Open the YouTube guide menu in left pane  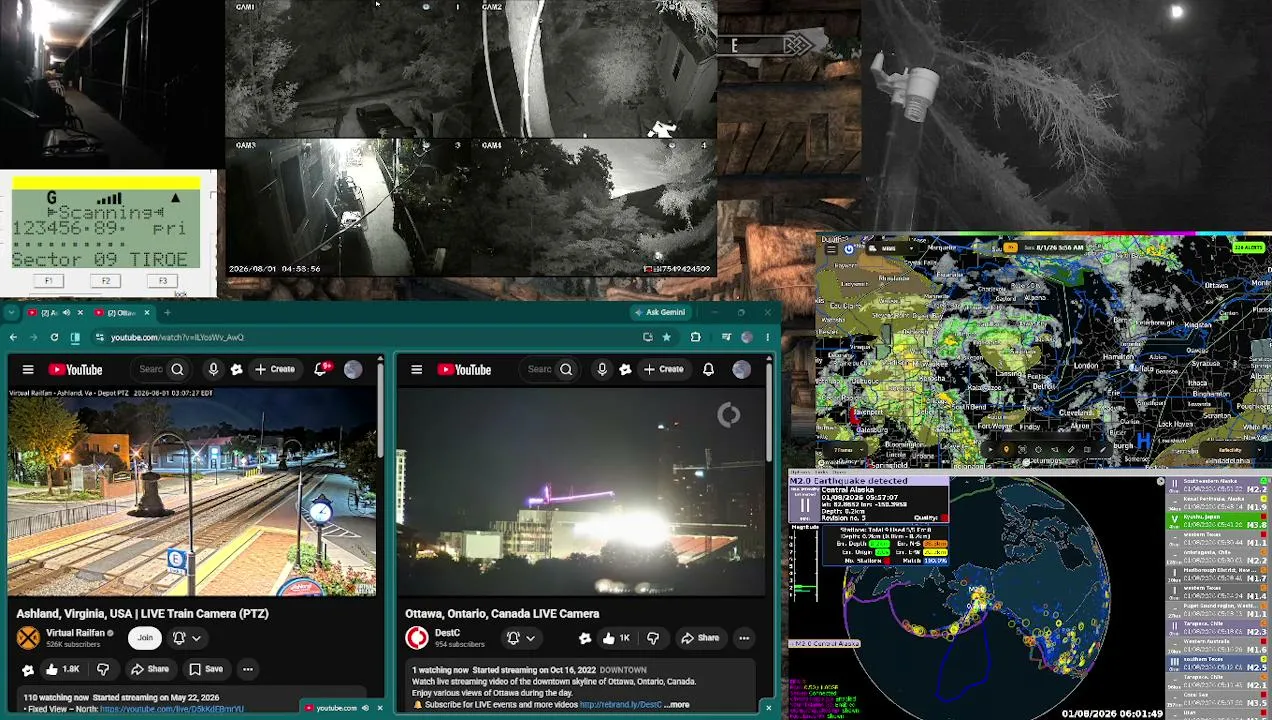(28, 370)
